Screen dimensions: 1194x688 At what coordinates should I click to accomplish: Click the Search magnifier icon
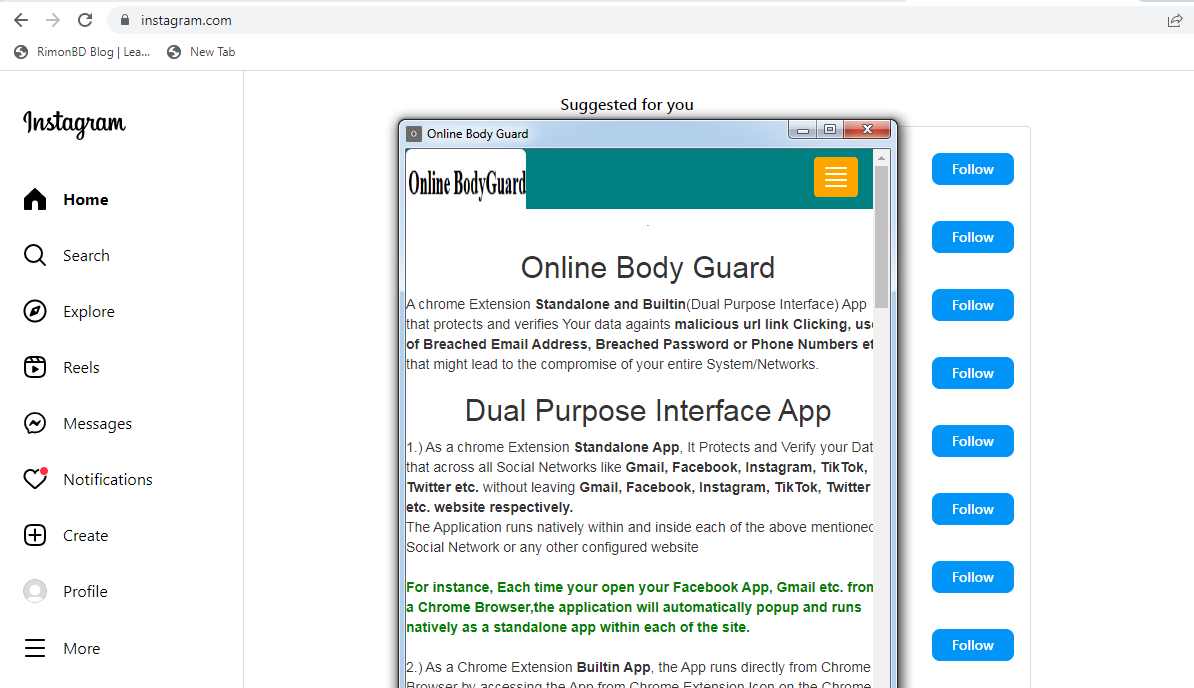pos(35,255)
